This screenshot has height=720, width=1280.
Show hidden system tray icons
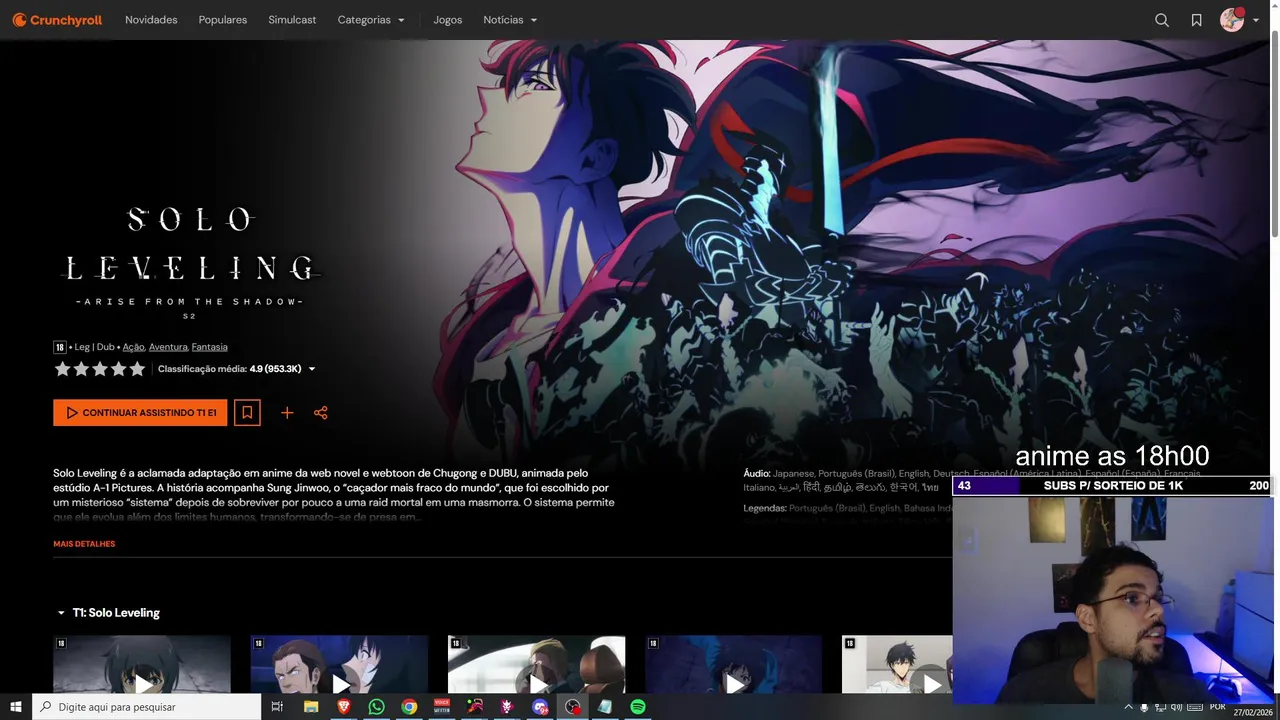click(x=1129, y=707)
